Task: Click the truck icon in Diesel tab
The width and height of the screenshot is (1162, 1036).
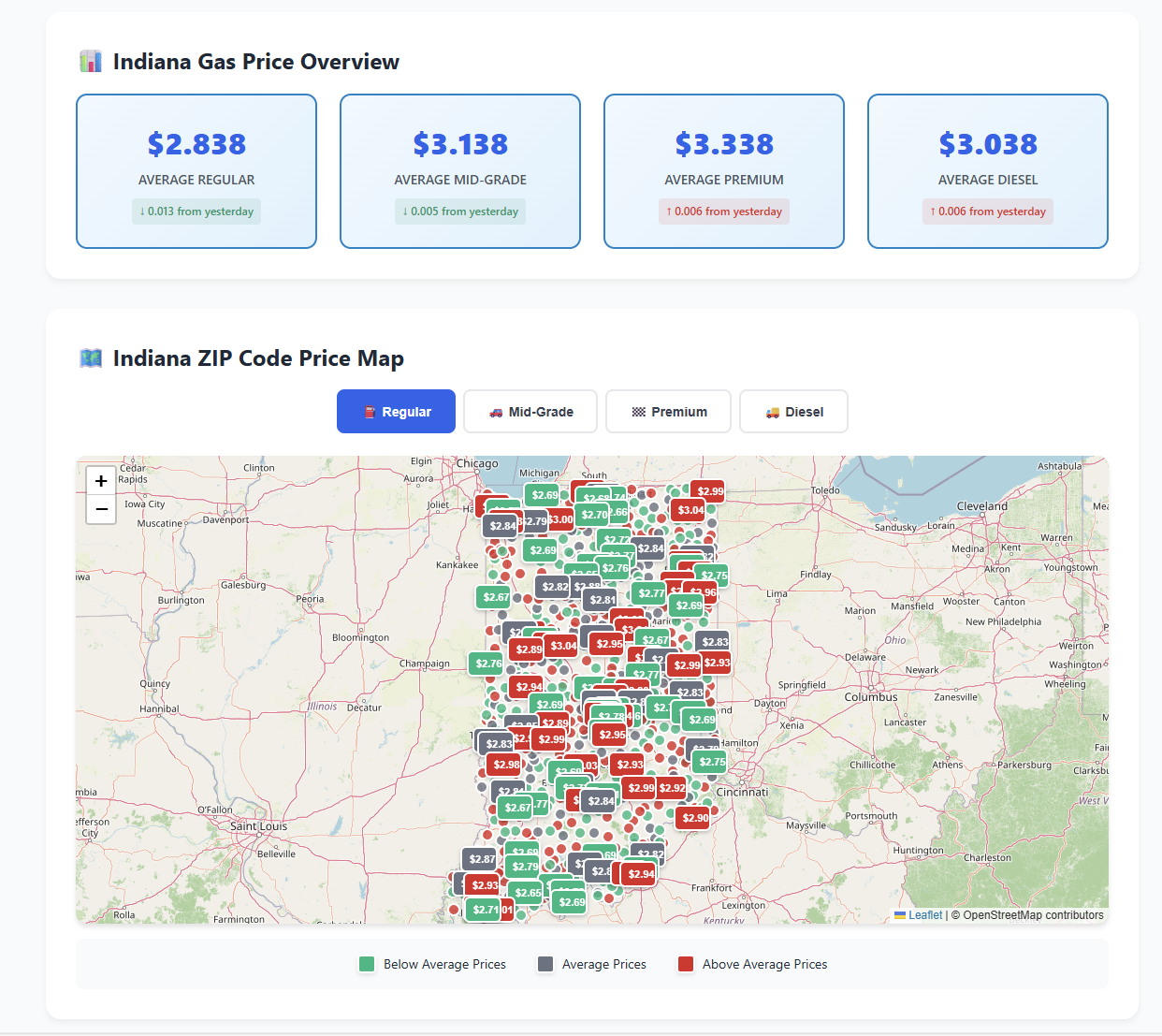Action: point(773,413)
